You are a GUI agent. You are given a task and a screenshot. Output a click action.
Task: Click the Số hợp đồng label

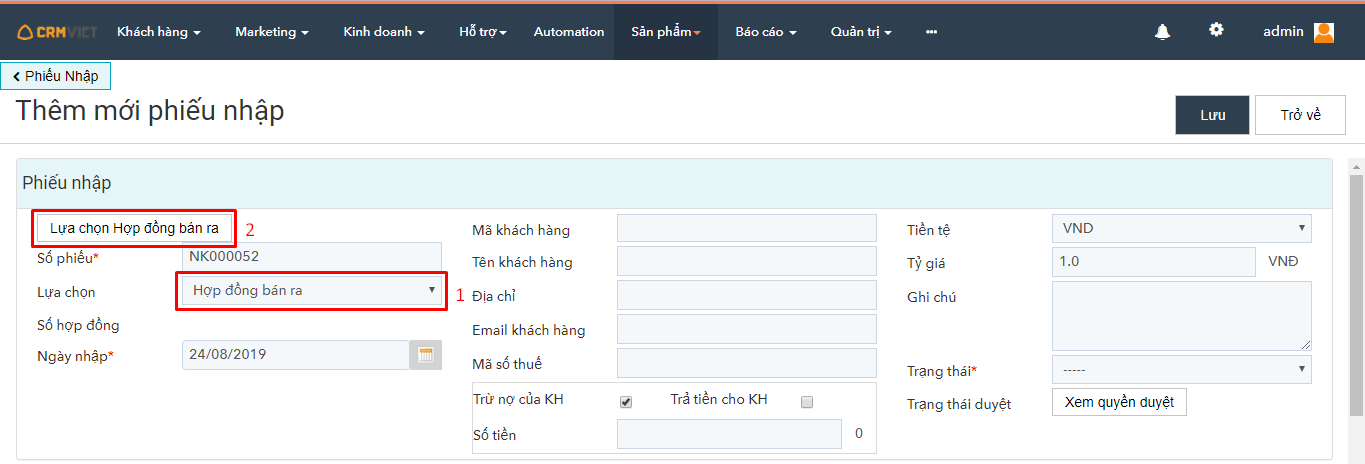click(x=78, y=325)
